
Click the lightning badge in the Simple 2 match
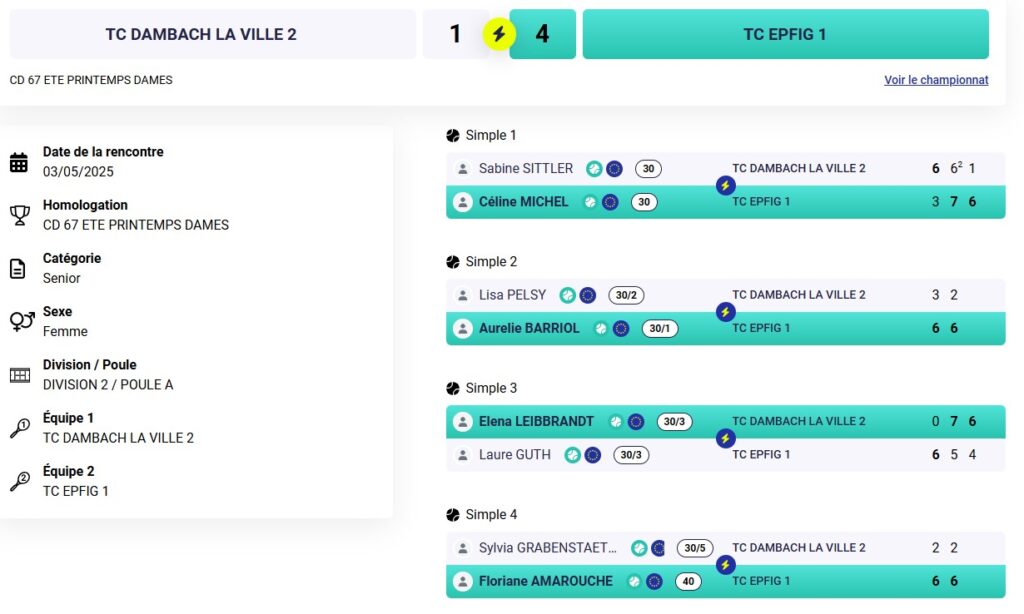pyautogui.click(x=726, y=312)
